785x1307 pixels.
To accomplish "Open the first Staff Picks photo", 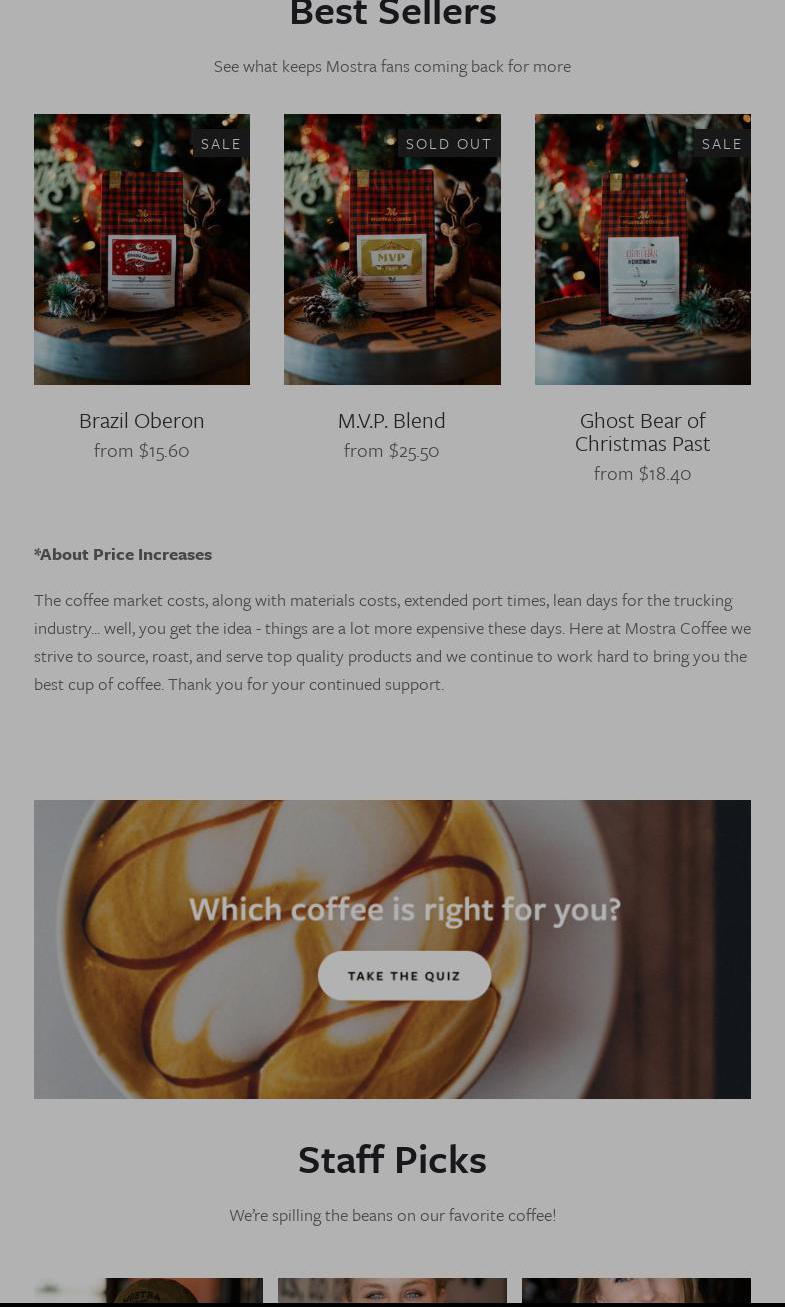I will [x=149, y=1290].
